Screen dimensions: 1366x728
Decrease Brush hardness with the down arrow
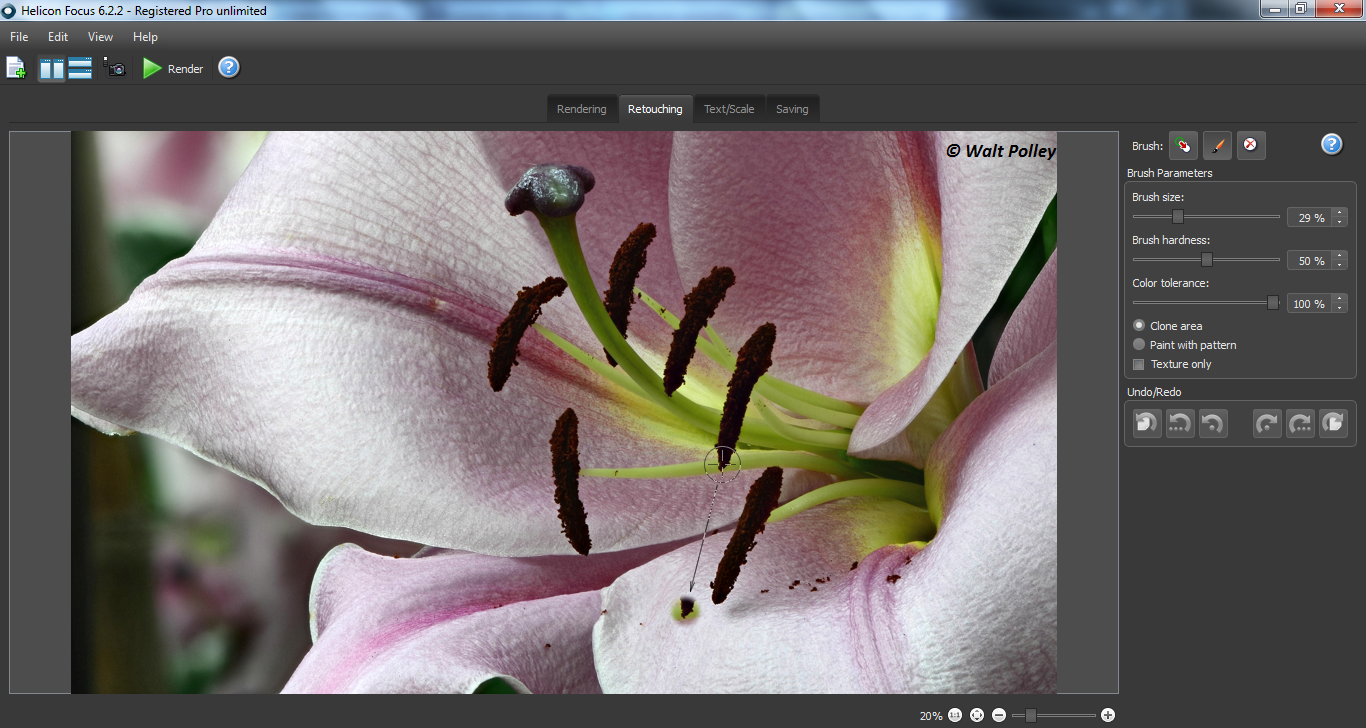(x=1340, y=265)
